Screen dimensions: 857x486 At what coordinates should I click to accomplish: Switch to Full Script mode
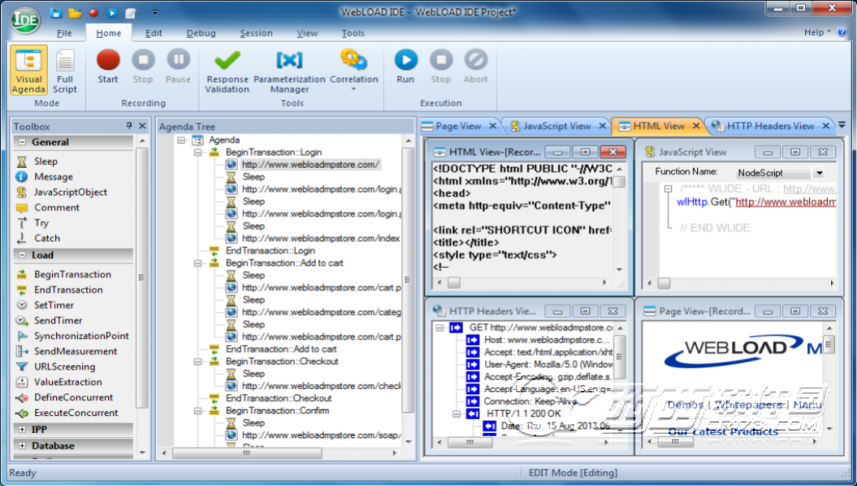point(65,71)
